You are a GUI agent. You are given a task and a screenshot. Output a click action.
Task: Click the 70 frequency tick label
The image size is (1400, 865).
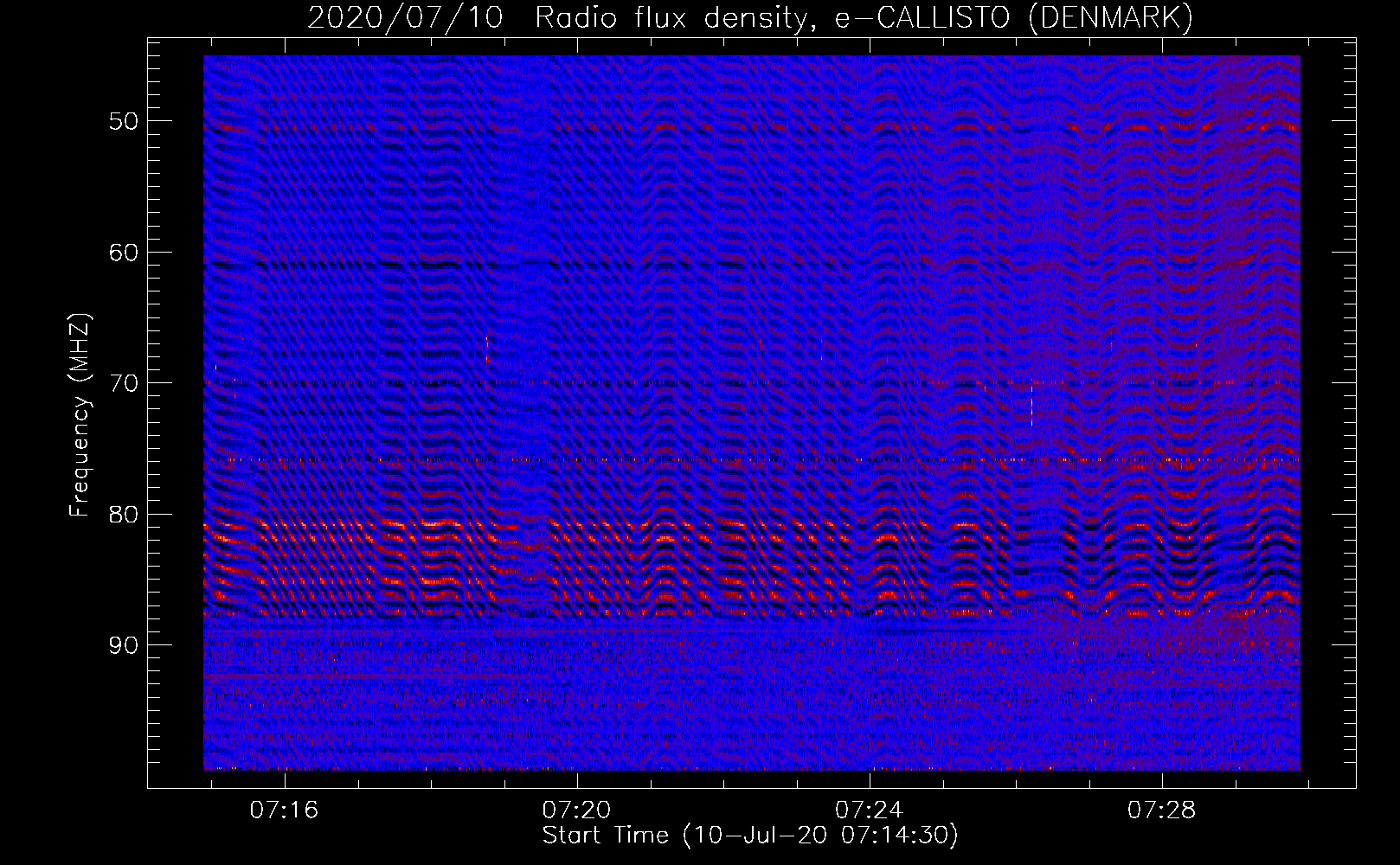pos(124,382)
